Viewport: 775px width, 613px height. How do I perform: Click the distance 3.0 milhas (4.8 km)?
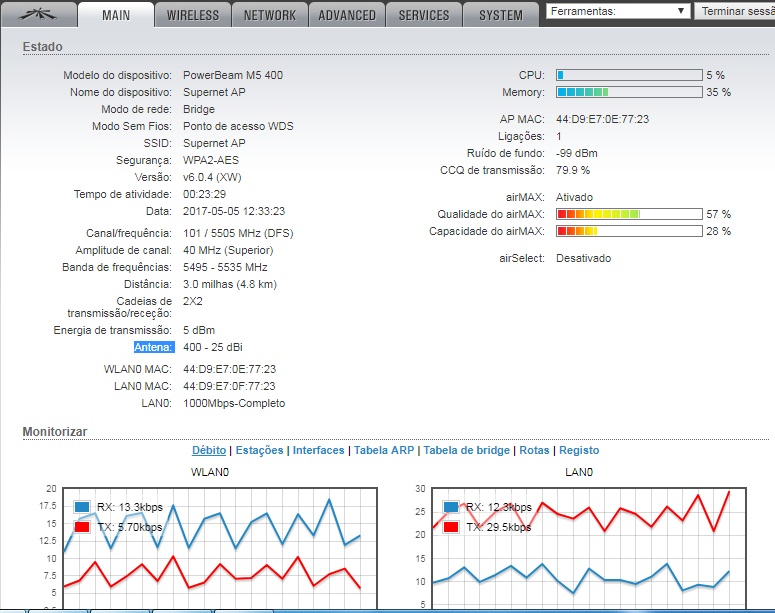(230, 284)
